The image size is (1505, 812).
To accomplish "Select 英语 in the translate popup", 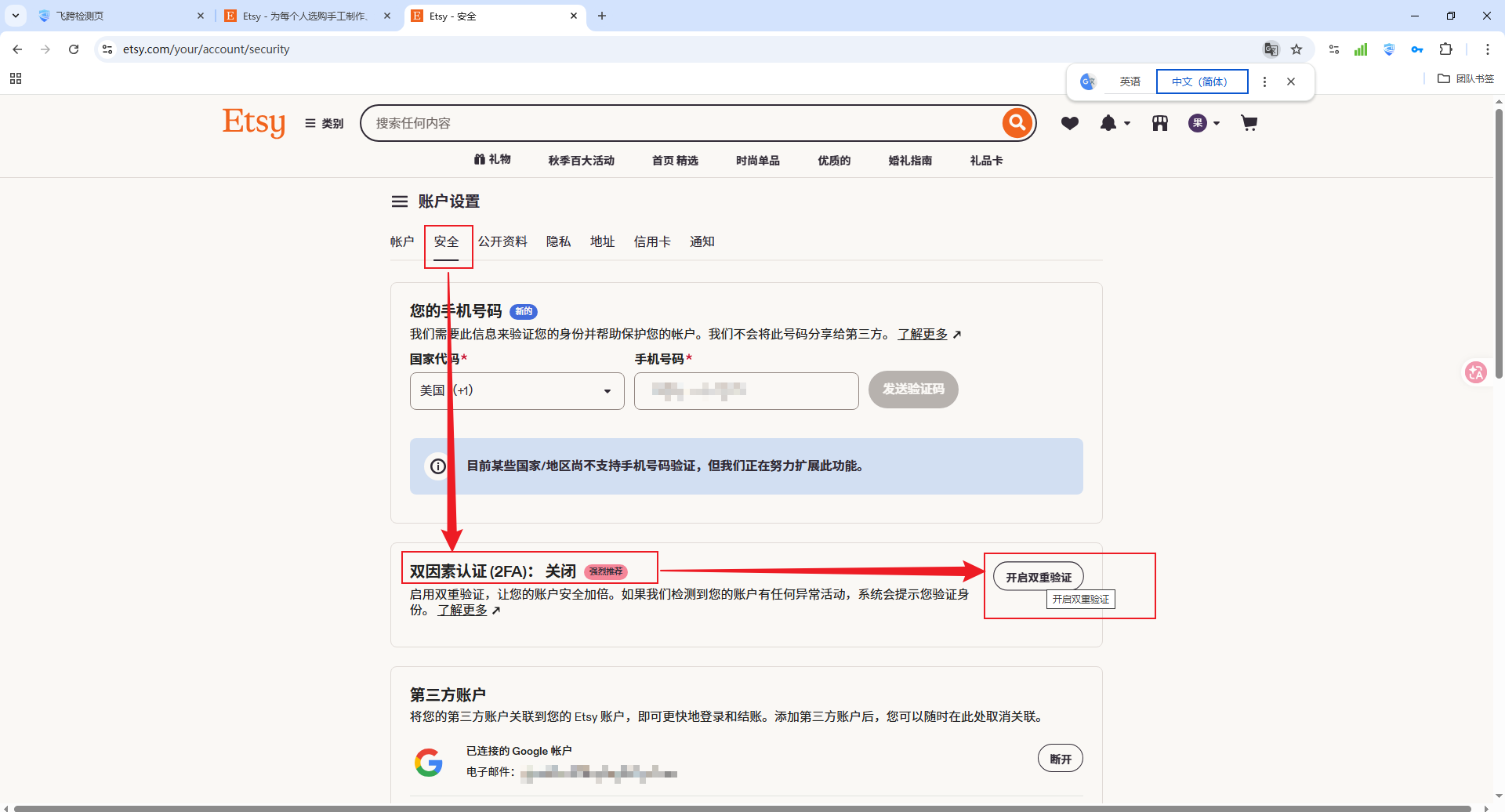I will click(x=1130, y=82).
